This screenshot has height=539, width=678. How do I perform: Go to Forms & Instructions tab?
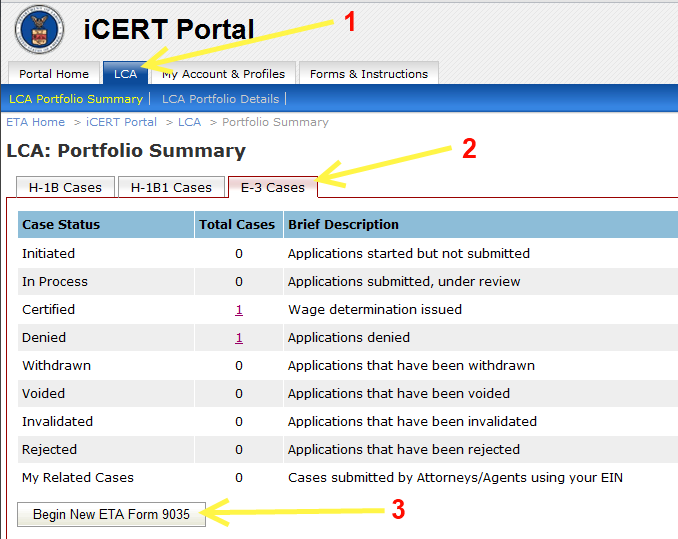tap(368, 74)
